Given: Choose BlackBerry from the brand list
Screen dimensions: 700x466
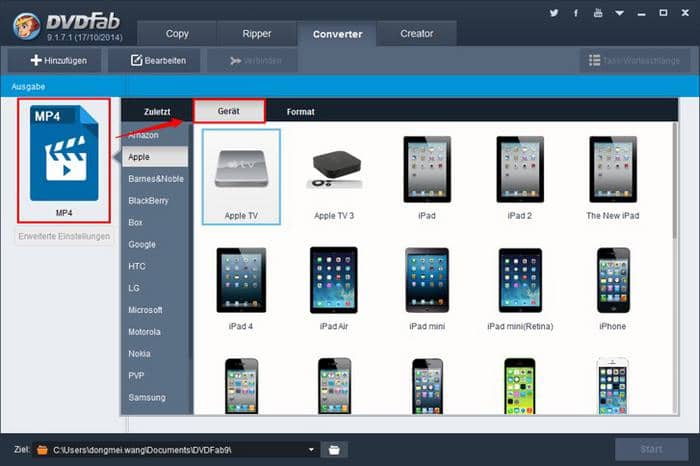Looking at the screenshot, I should point(150,200).
